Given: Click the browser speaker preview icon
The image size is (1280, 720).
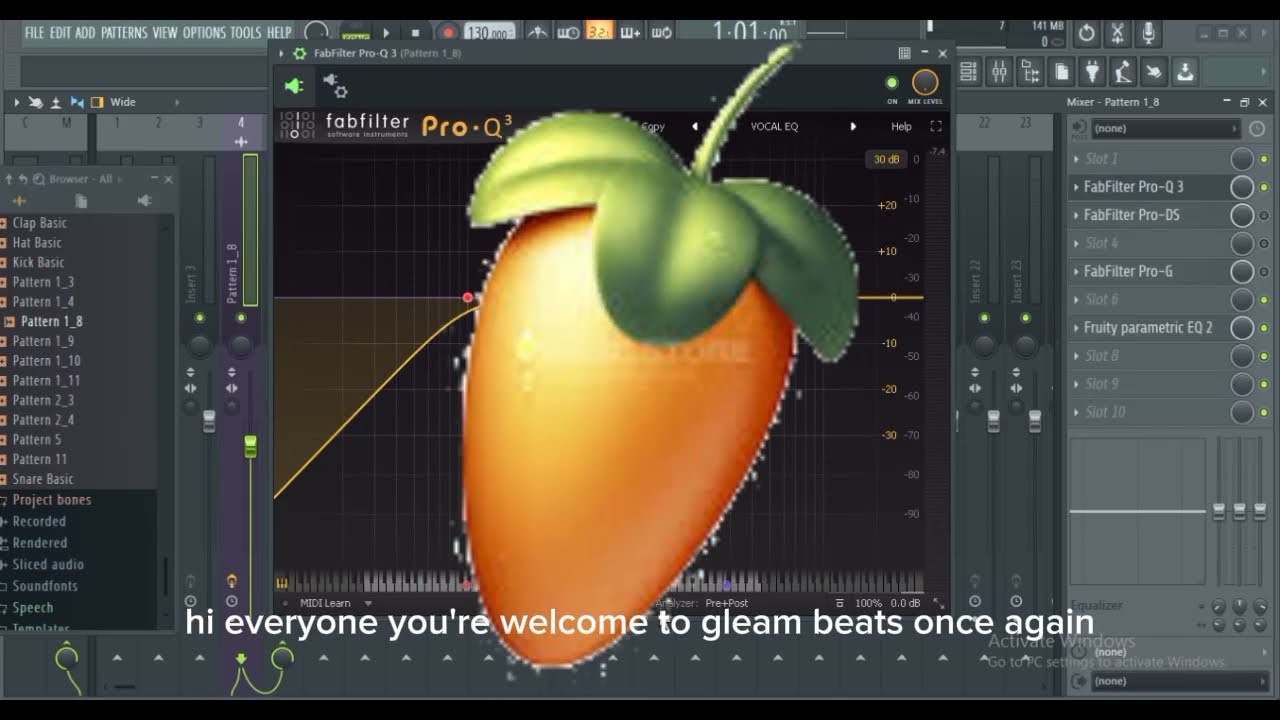Looking at the screenshot, I should [145, 201].
